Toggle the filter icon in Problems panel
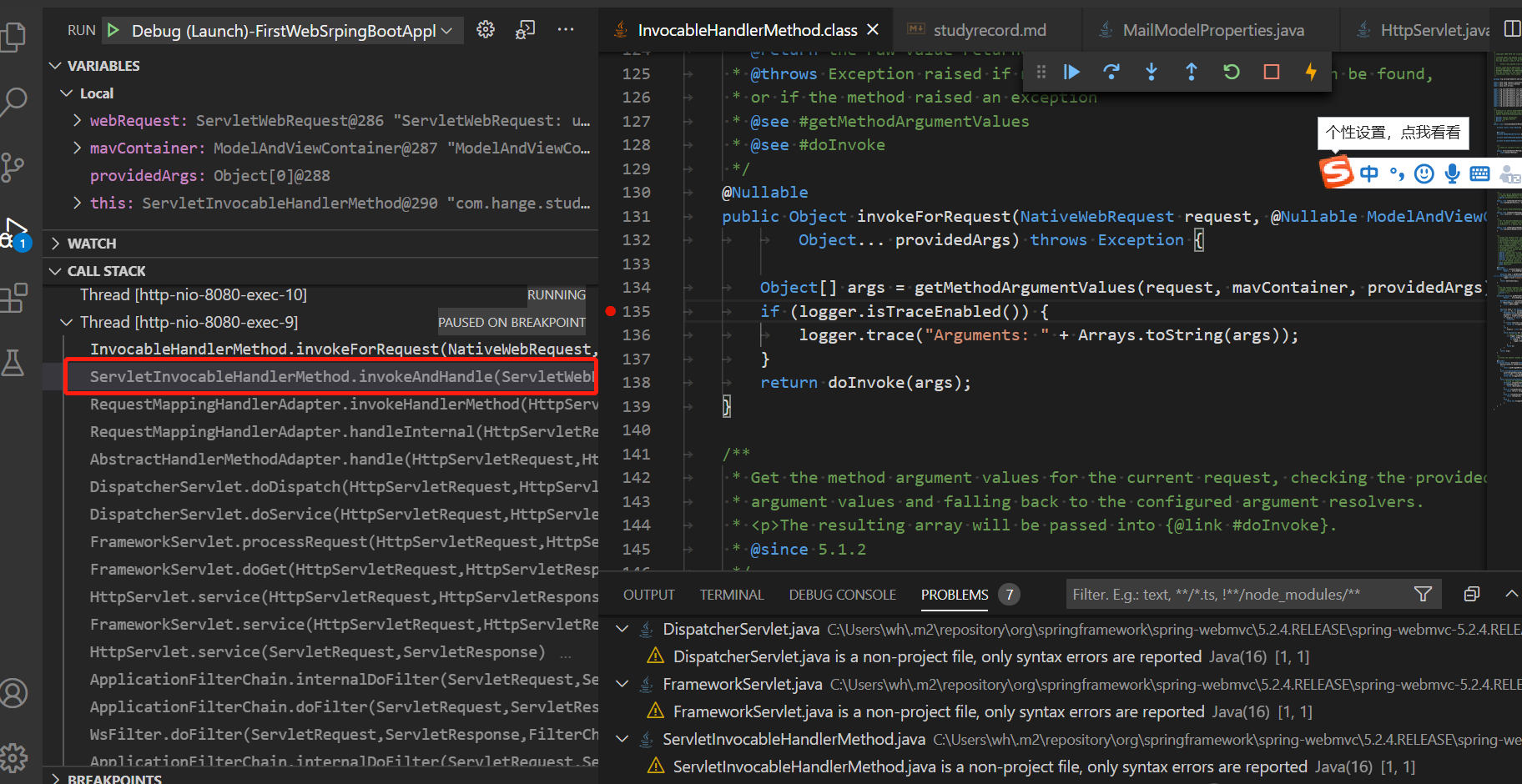 [1422, 593]
